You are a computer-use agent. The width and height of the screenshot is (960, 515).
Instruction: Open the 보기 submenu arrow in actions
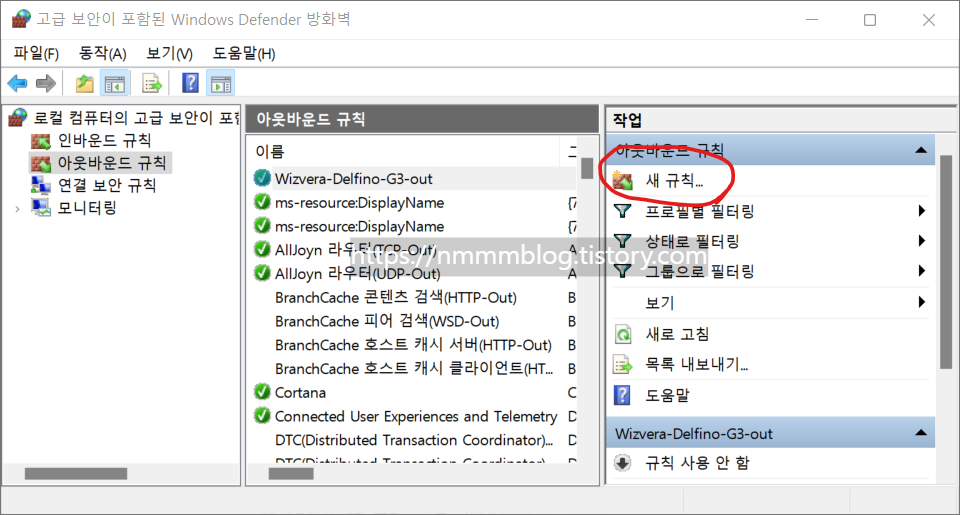tap(921, 303)
